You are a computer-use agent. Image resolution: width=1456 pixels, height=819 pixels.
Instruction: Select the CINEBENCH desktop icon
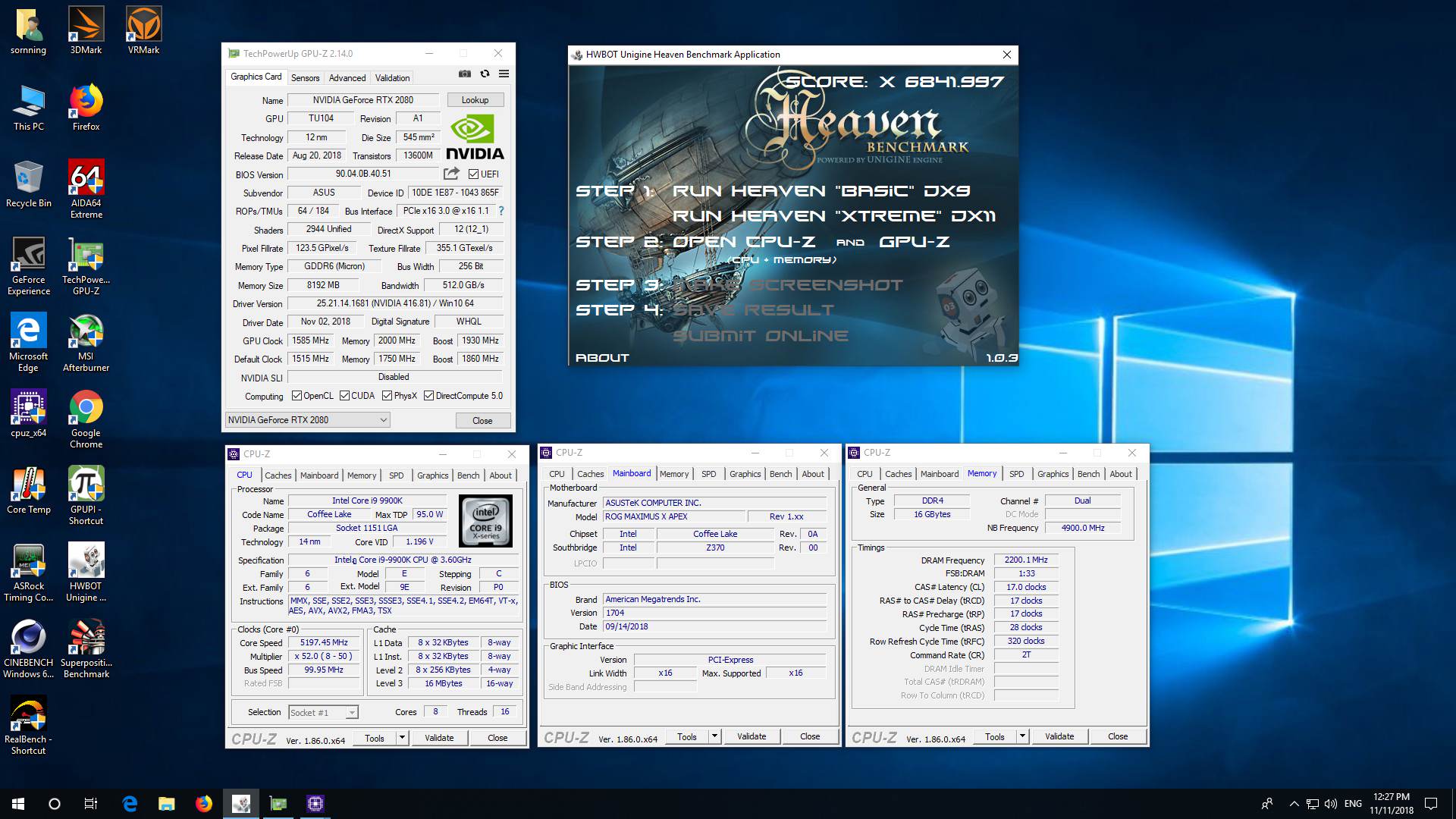28,649
